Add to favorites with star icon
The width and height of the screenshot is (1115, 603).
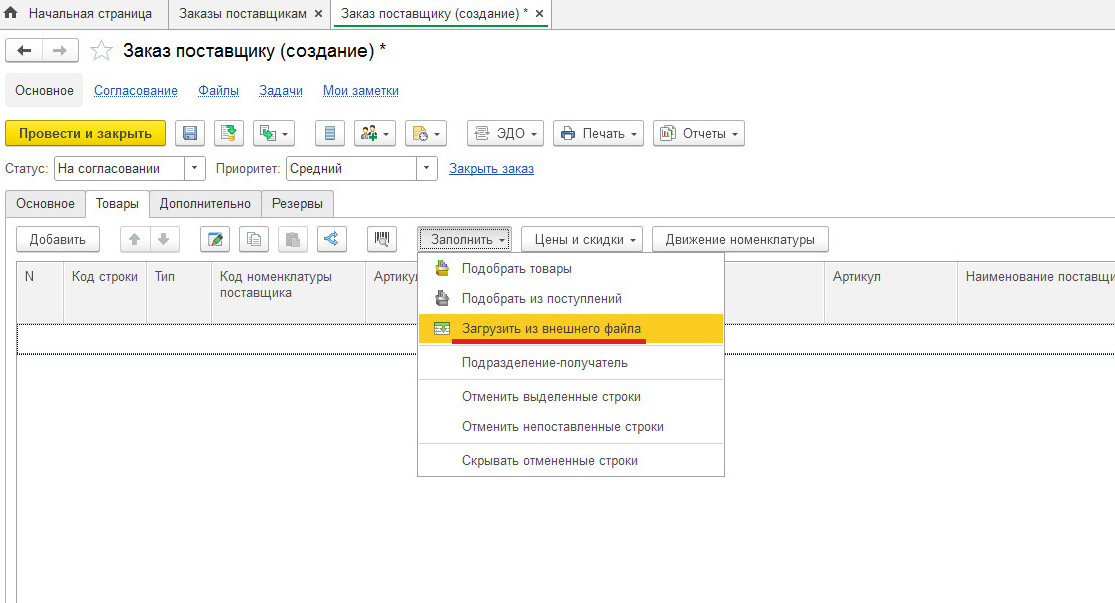coord(101,51)
